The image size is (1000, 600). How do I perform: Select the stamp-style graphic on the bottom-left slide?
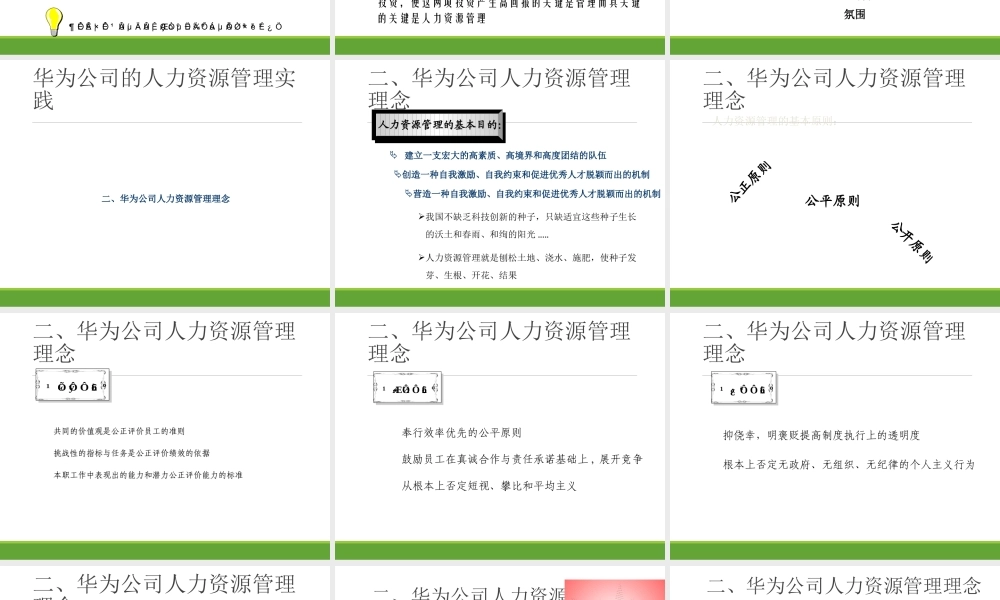(x=72, y=384)
